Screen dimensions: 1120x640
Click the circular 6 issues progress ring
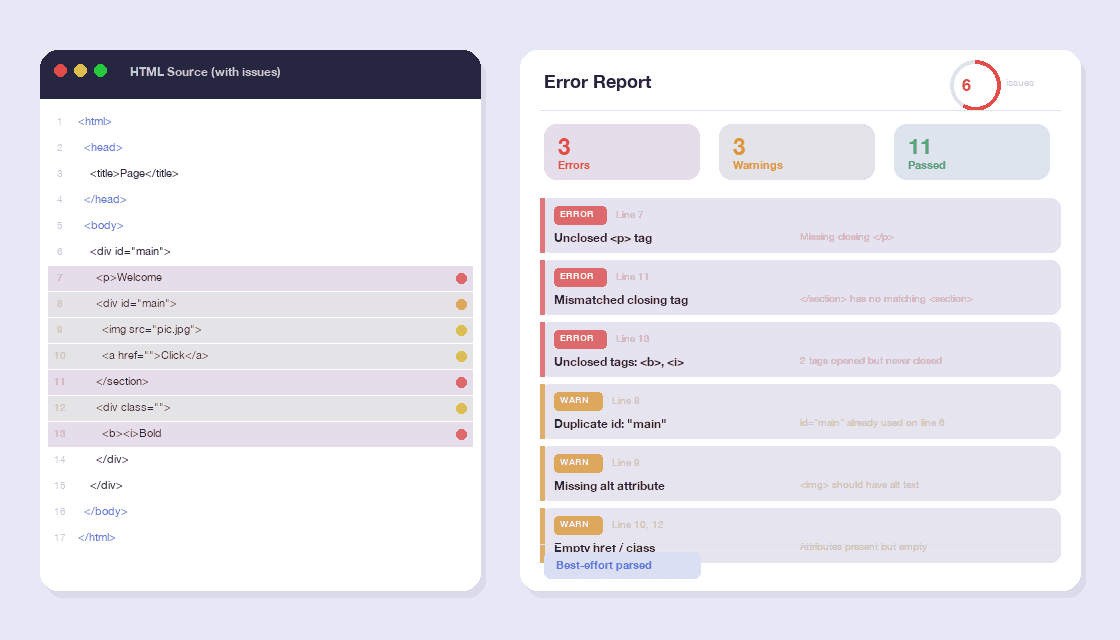[975, 85]
